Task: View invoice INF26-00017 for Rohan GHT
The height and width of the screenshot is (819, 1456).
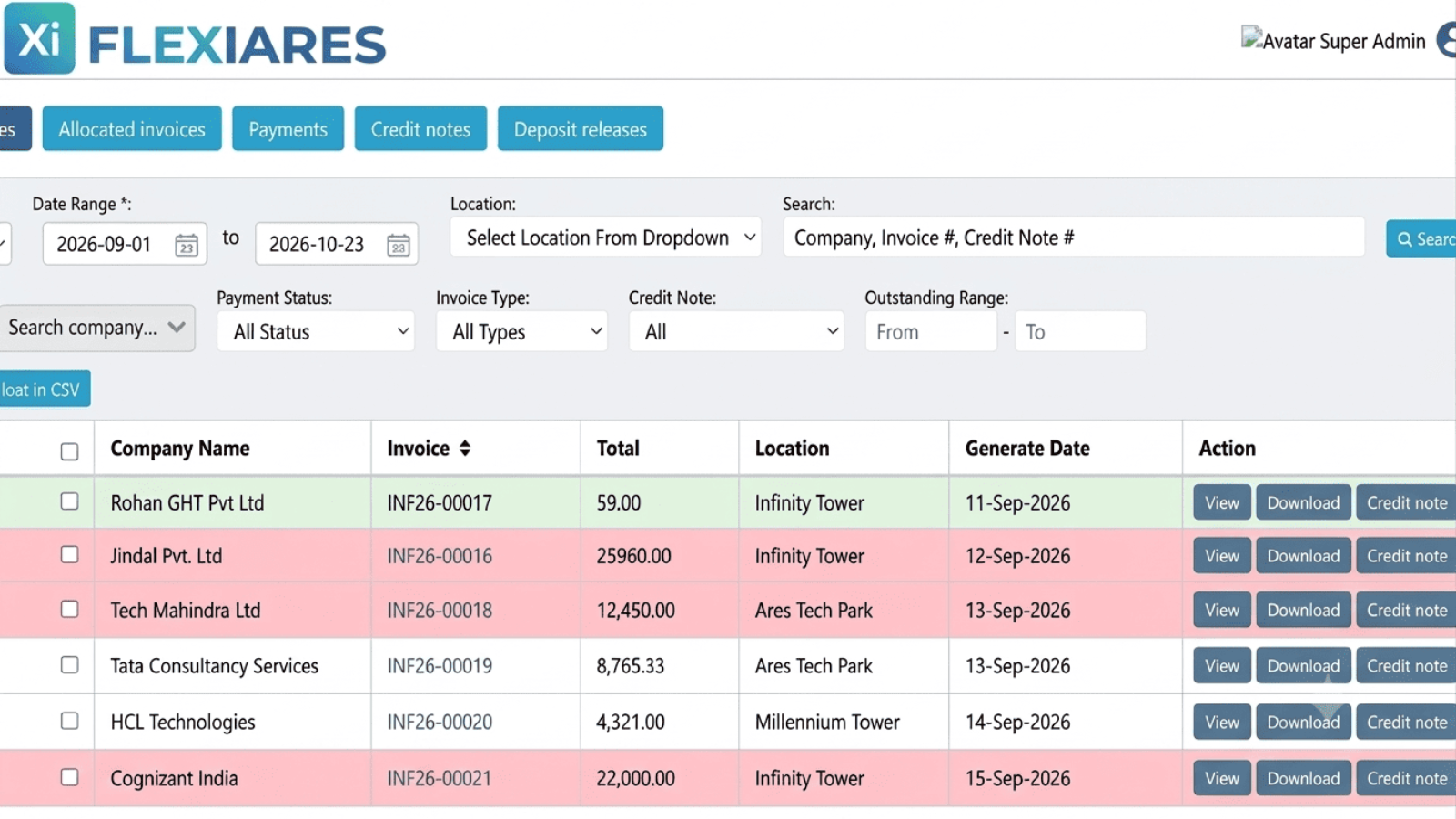Action: [1222, 502]
